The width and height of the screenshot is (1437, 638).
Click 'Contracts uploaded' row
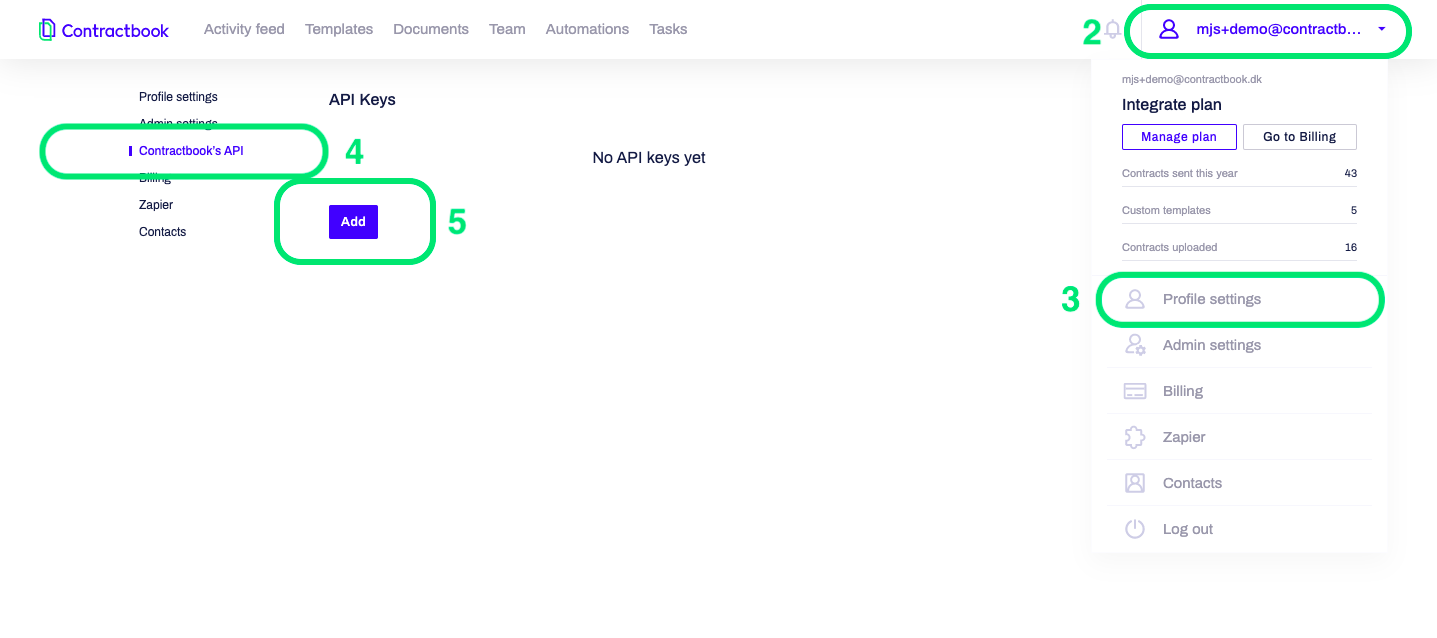[1239, 247]
